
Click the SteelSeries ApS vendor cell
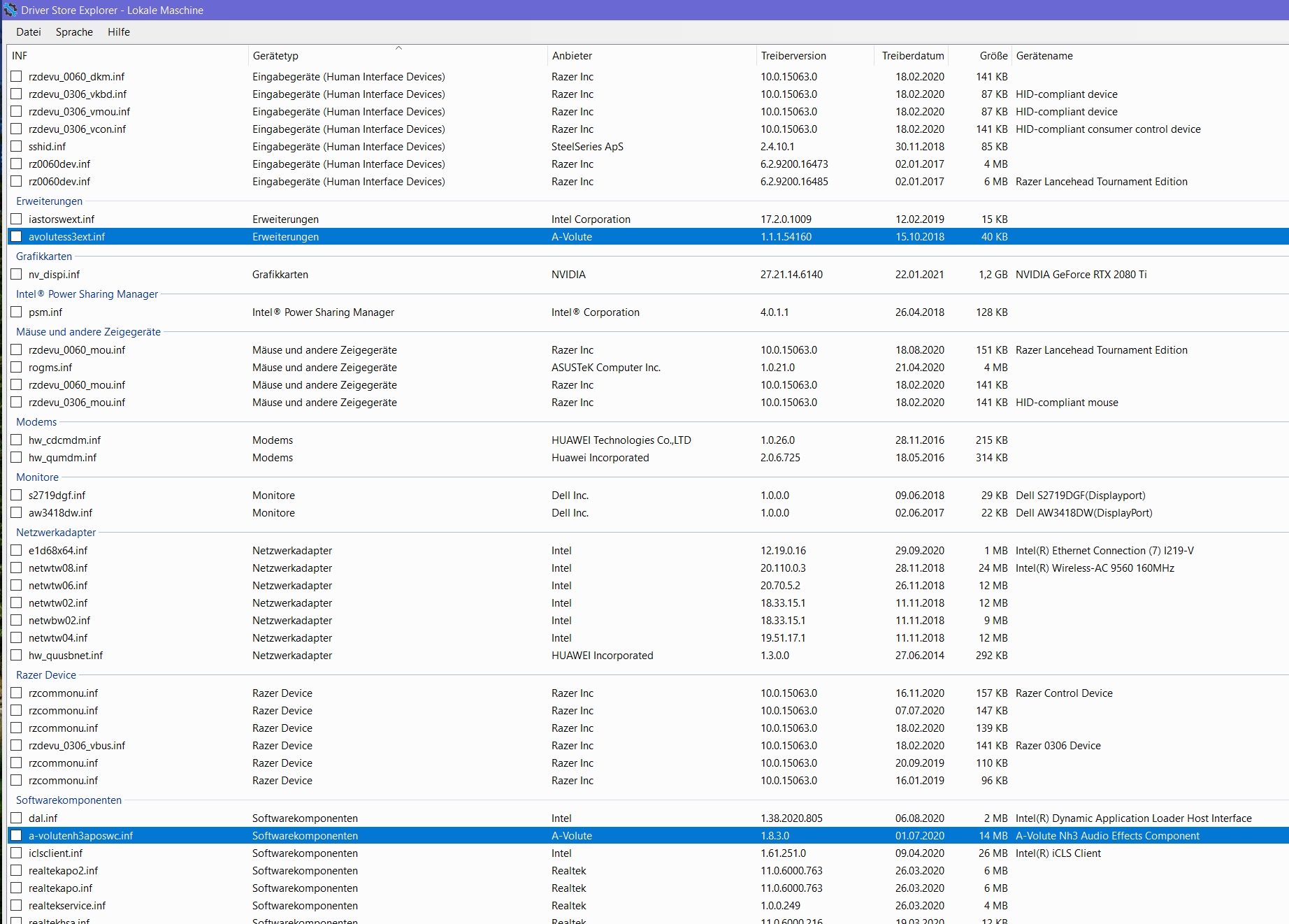587,147
